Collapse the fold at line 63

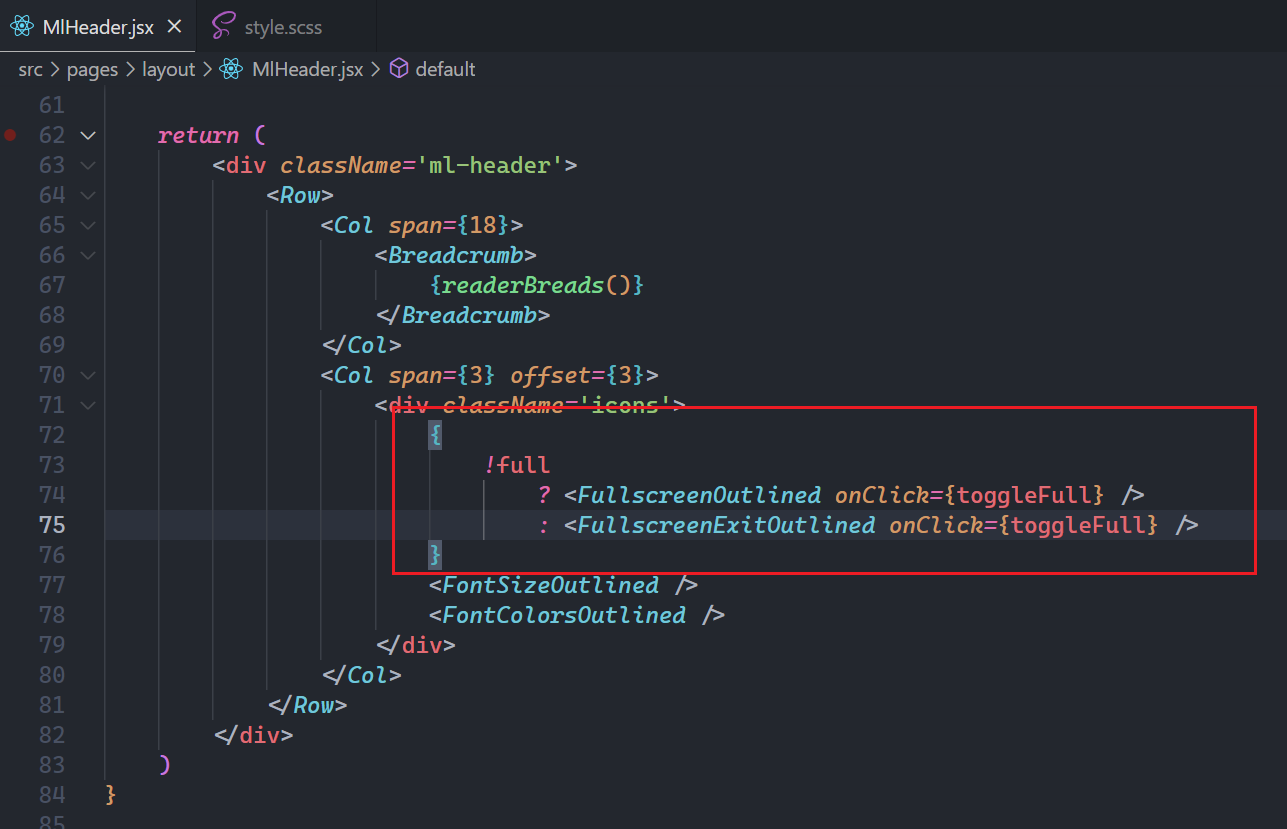point(88,165)
